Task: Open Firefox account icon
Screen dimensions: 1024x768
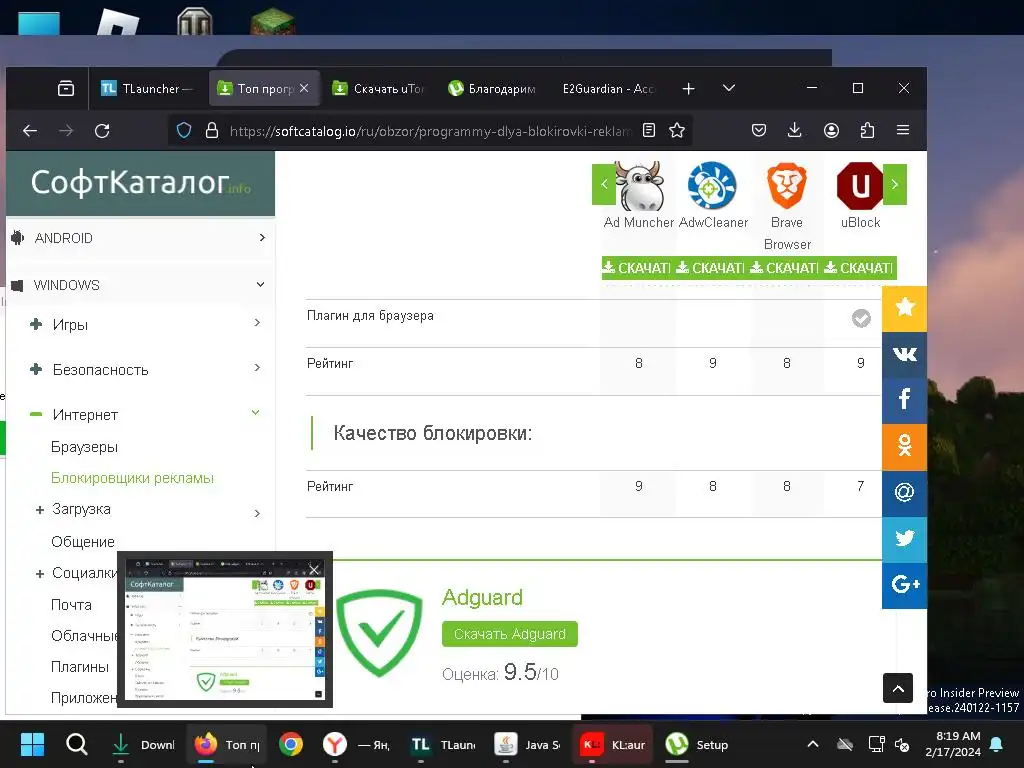Action: coord(831,130)
